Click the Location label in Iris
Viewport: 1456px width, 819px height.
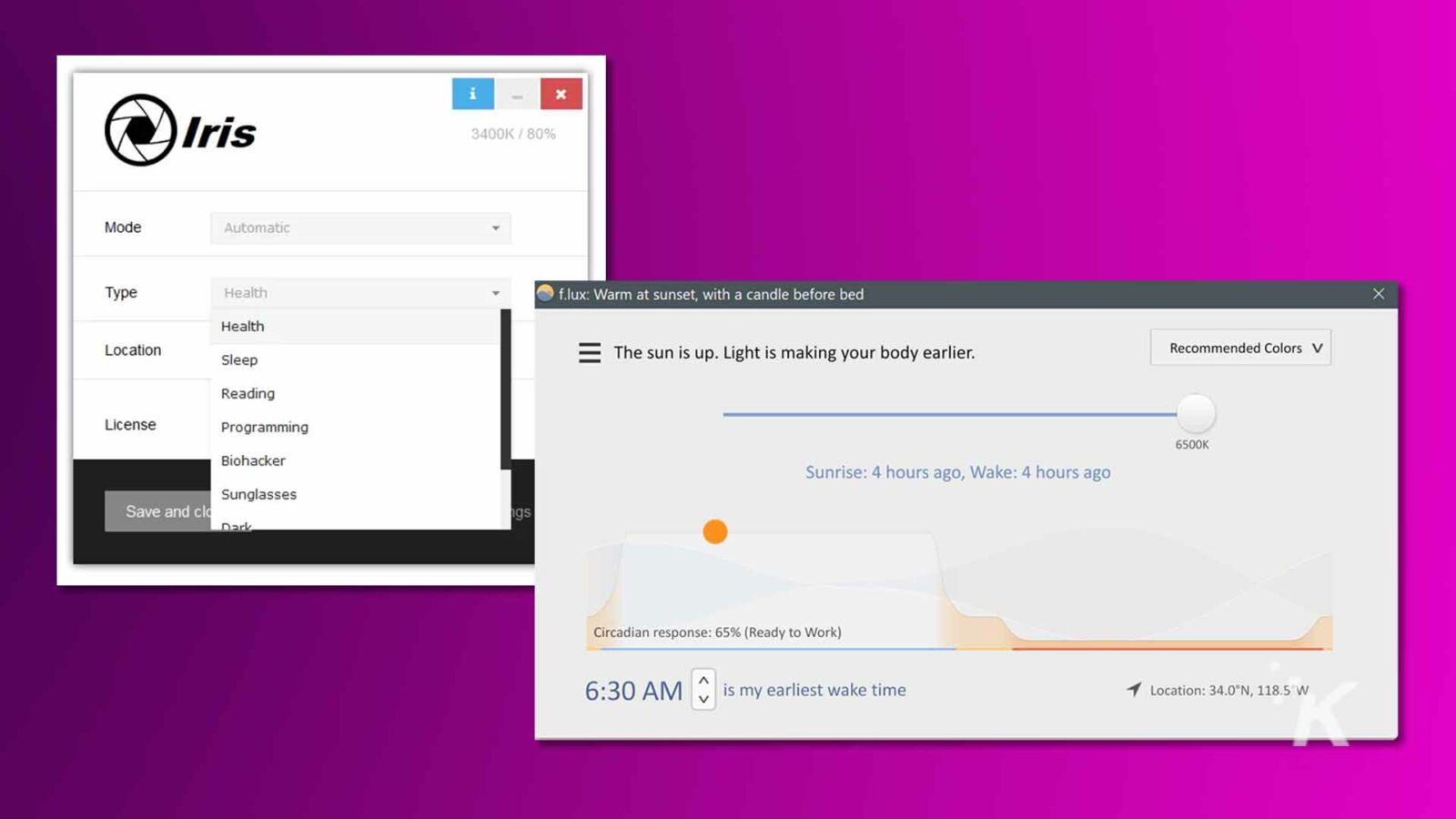[133, 350]
